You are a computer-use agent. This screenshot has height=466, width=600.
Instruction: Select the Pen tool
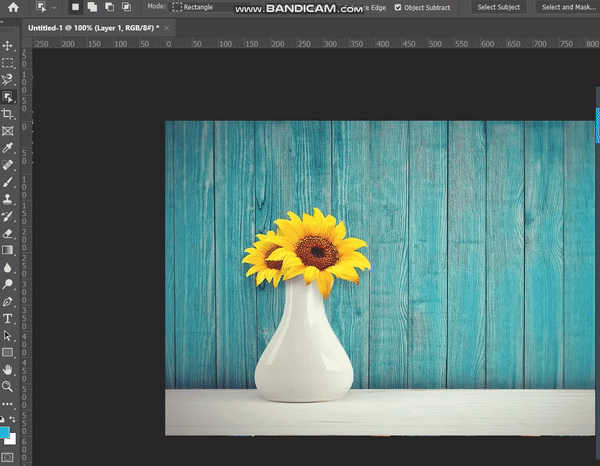tap(7, 301)
